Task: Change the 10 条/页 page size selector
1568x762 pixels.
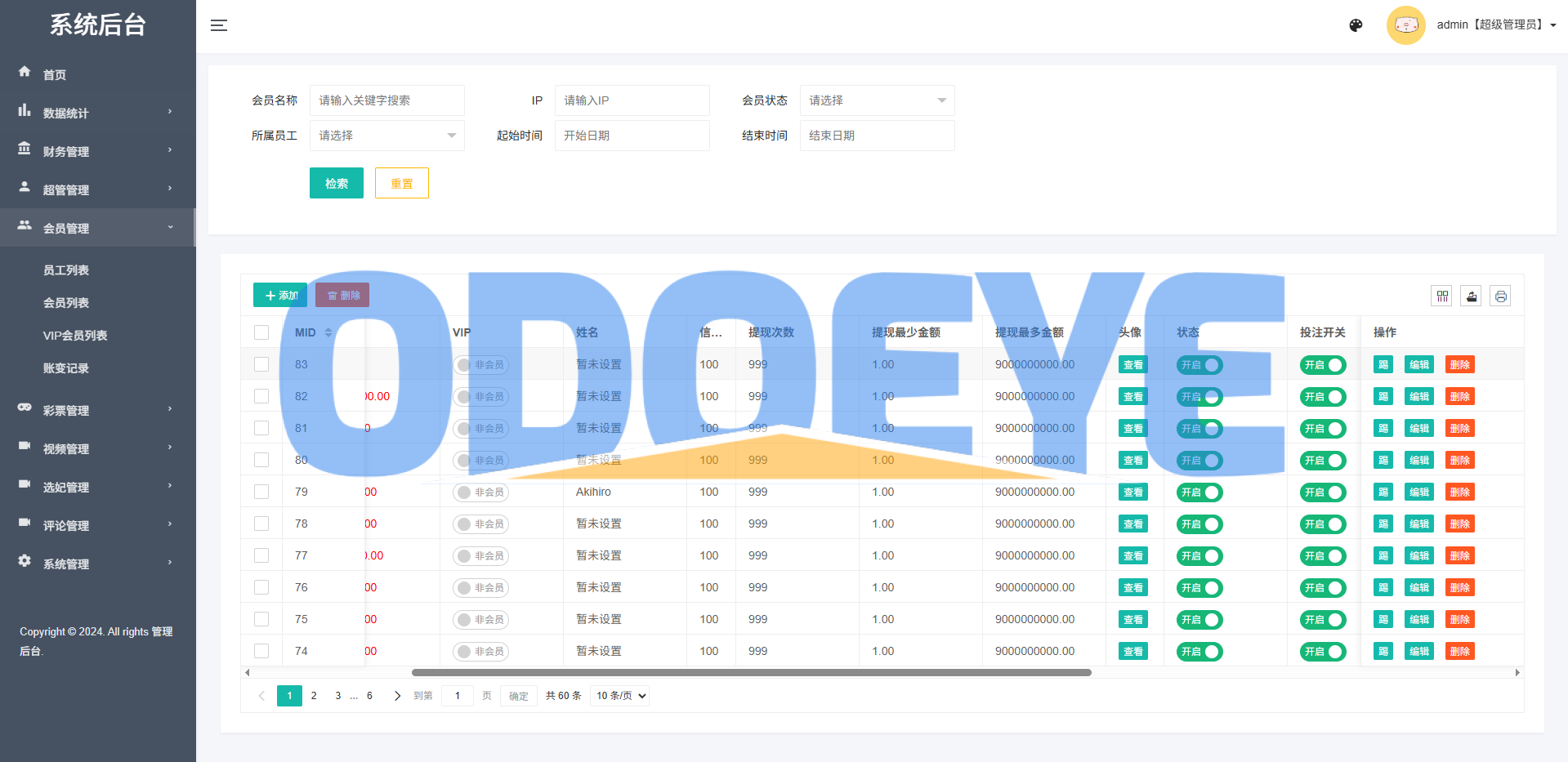Action: coord(620,696)
